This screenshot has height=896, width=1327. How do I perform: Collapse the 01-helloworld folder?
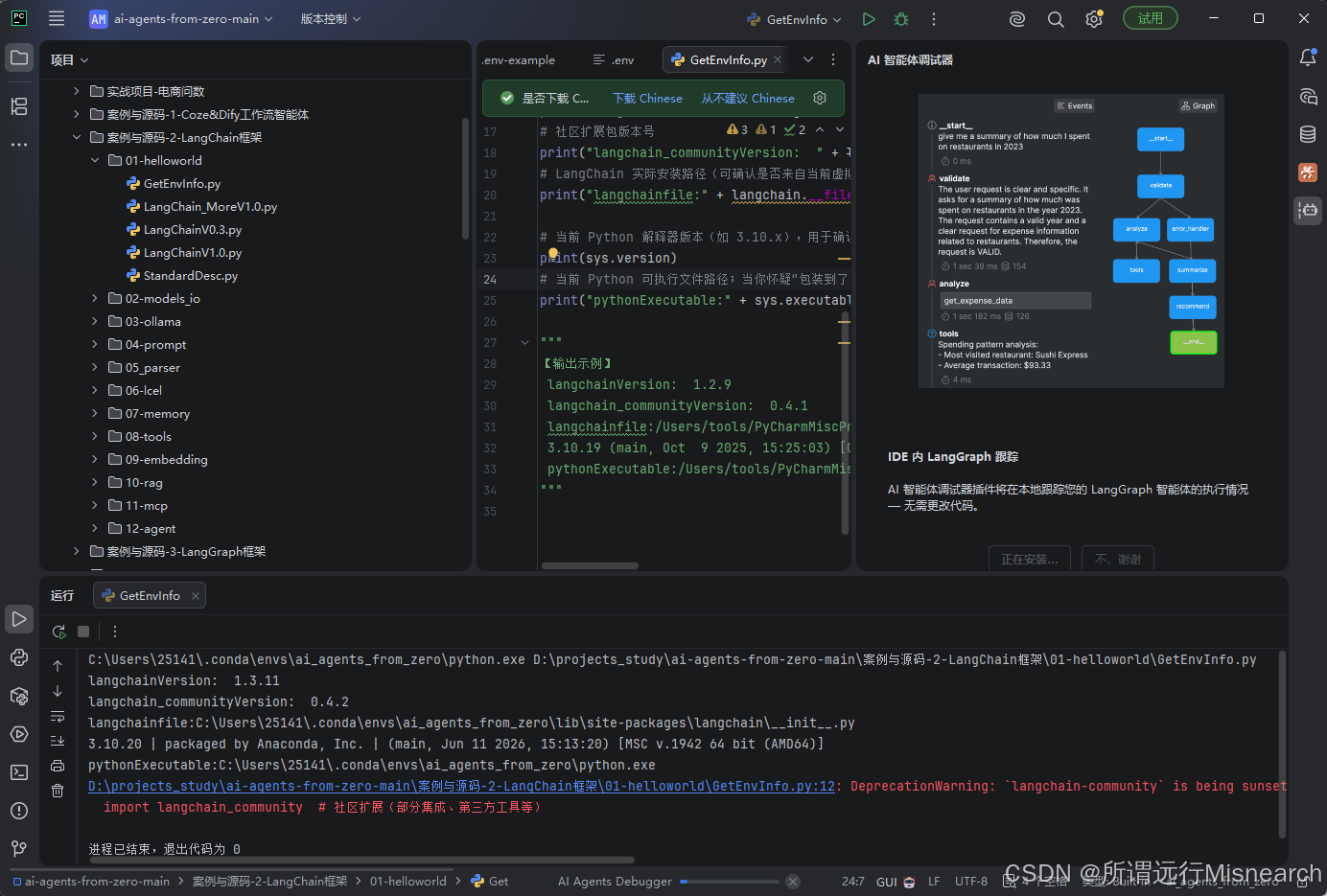pyautogui.click(x=95, y=160)
